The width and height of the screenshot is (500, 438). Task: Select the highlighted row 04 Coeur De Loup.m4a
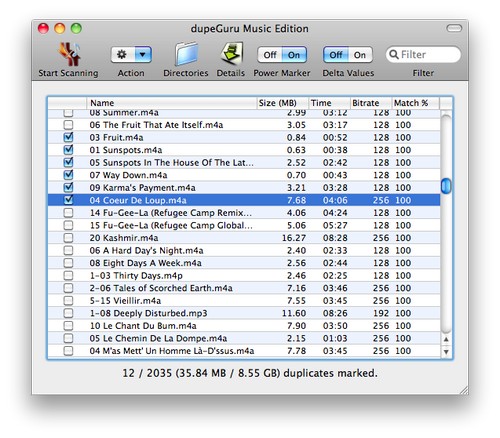(244, 200)
